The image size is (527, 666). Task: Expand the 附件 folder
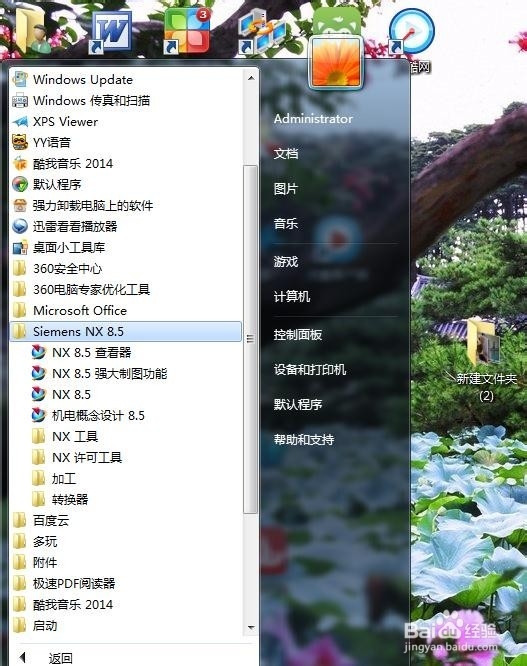click(35, 562)
